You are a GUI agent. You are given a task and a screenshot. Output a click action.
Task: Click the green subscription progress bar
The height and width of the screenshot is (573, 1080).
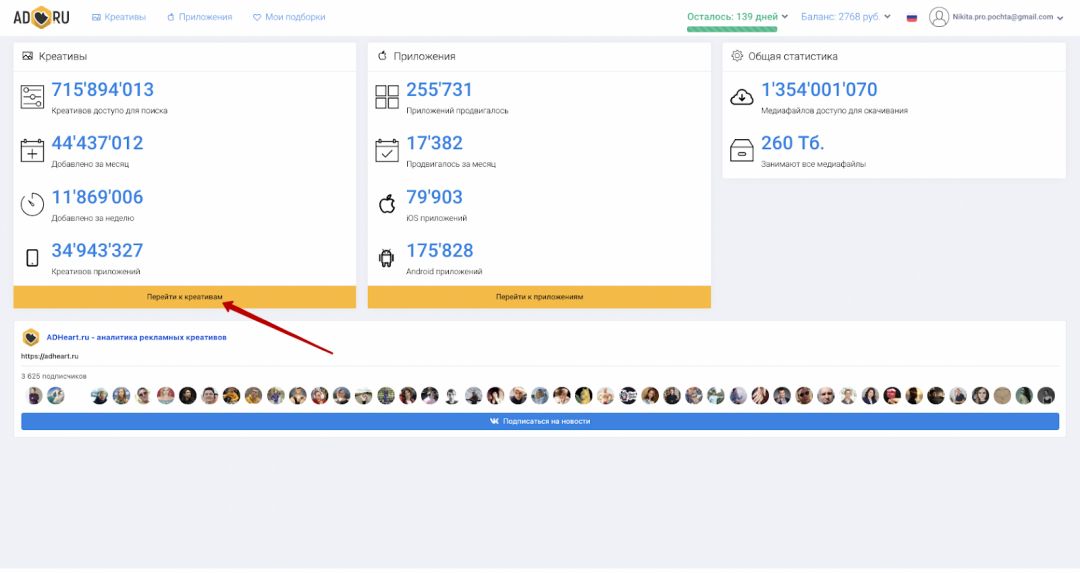(732, 29)
